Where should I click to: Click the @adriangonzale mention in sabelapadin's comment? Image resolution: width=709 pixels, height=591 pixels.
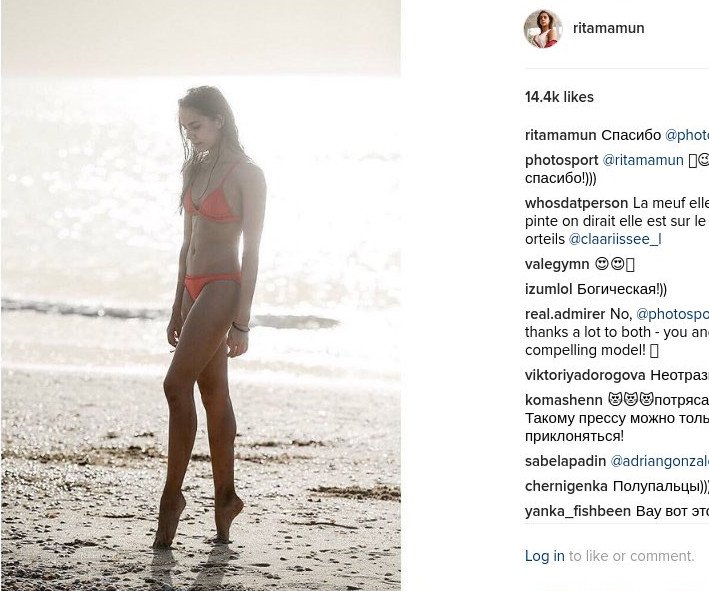tap(660, 461)
